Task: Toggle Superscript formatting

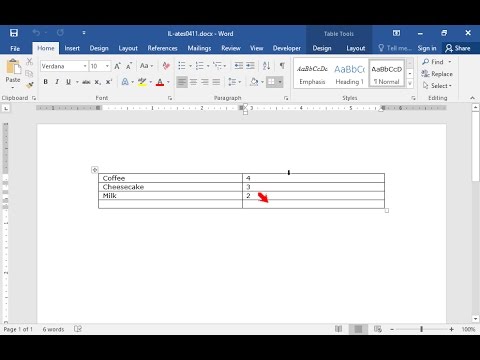Action: pyautogui.click(x=109, y=82)
